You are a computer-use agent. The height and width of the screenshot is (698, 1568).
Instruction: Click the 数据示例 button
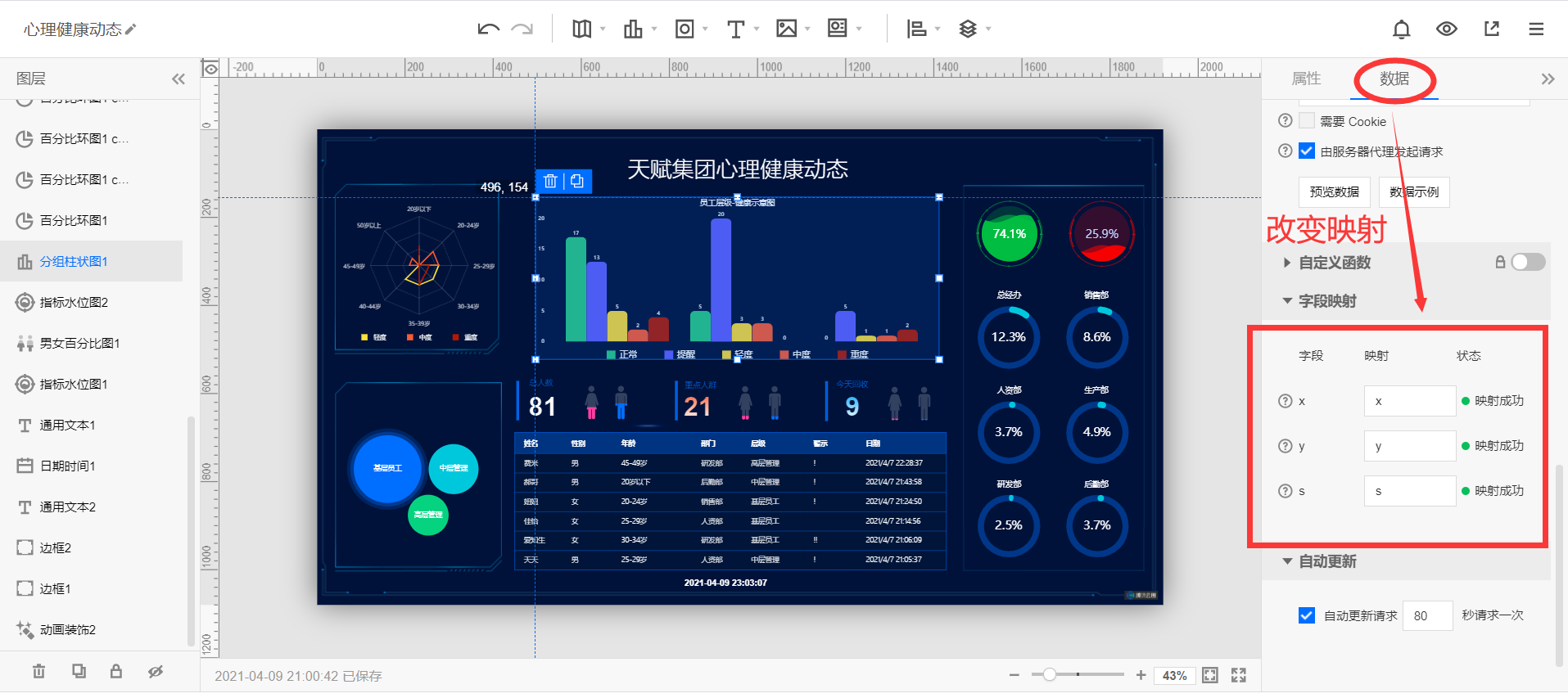(1414, 192)
